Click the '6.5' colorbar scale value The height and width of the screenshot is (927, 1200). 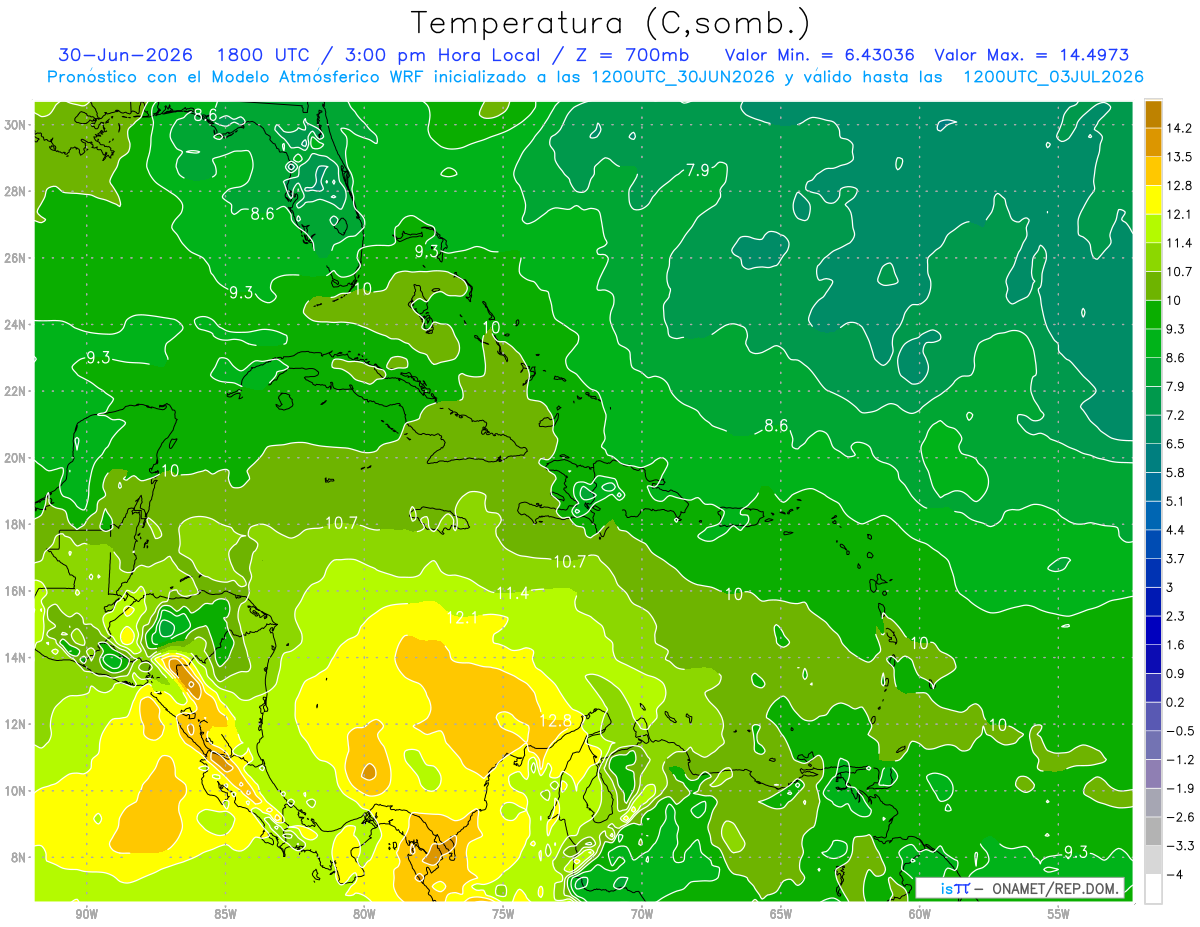click(1176, 443)
